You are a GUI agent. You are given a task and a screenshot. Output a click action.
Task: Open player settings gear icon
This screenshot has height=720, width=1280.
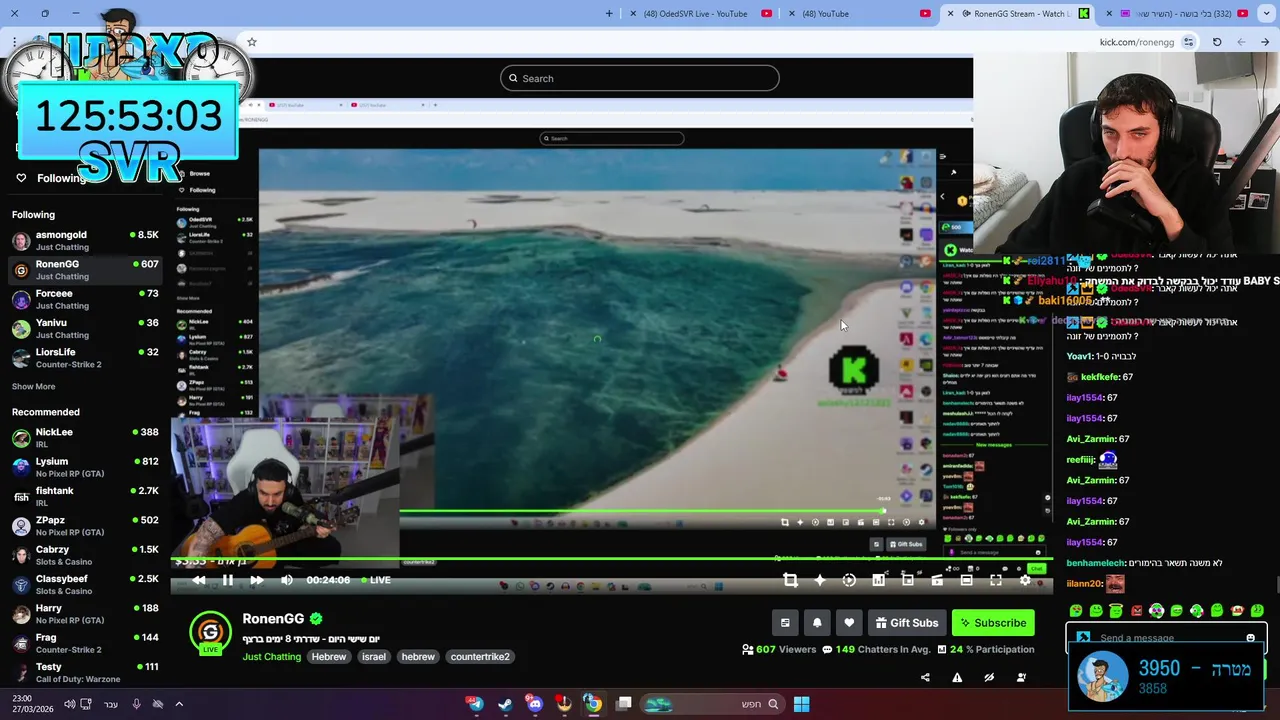tap(1025, 580)
